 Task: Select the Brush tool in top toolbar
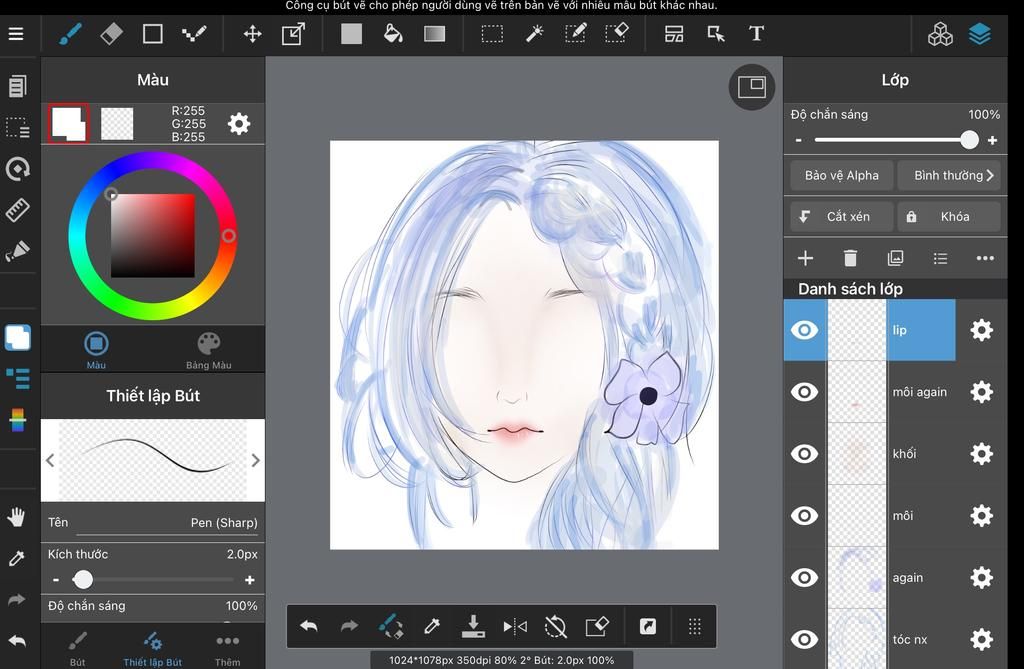(x=70, y=34)
